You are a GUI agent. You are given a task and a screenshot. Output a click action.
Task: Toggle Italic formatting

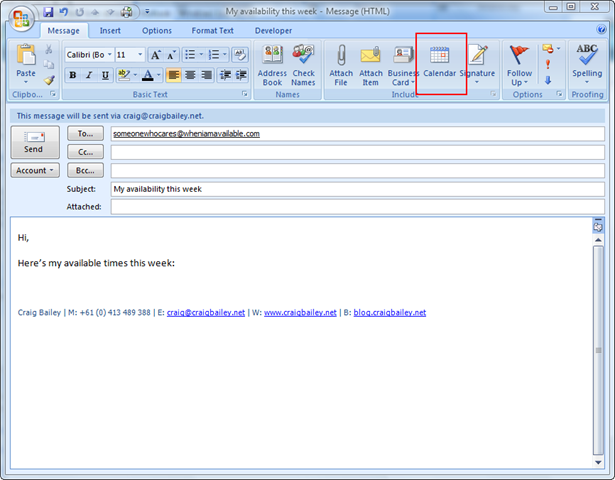[88, 75]
